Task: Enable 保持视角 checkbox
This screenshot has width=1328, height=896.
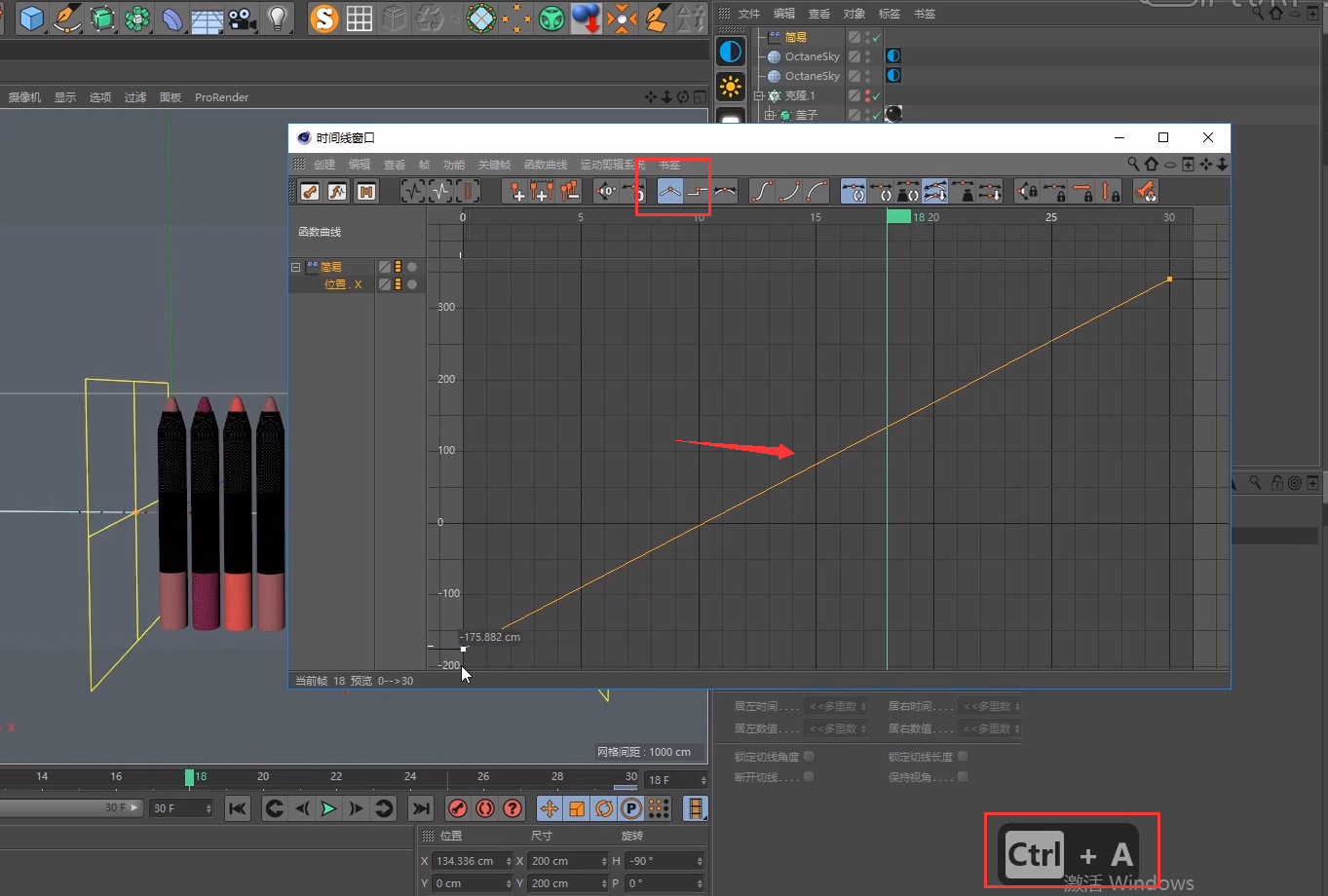Action: (x=963, y=776)
